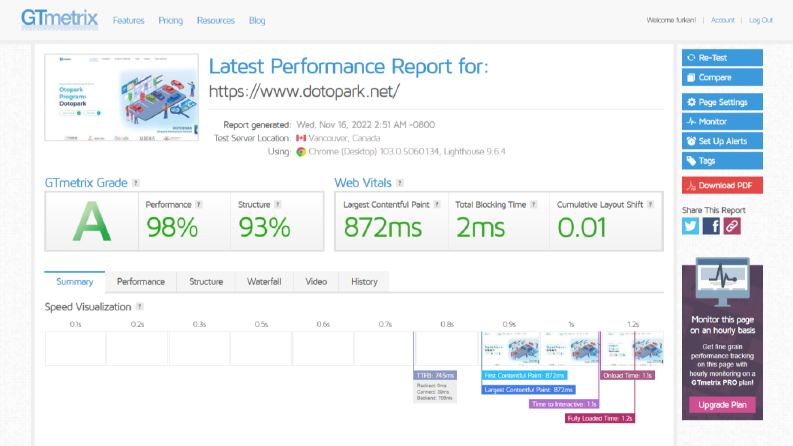Switch to the Structure tab
Image resolution: width=793 pixels, height=446 pixels.
pyautogui.click(x=206, y=282)
